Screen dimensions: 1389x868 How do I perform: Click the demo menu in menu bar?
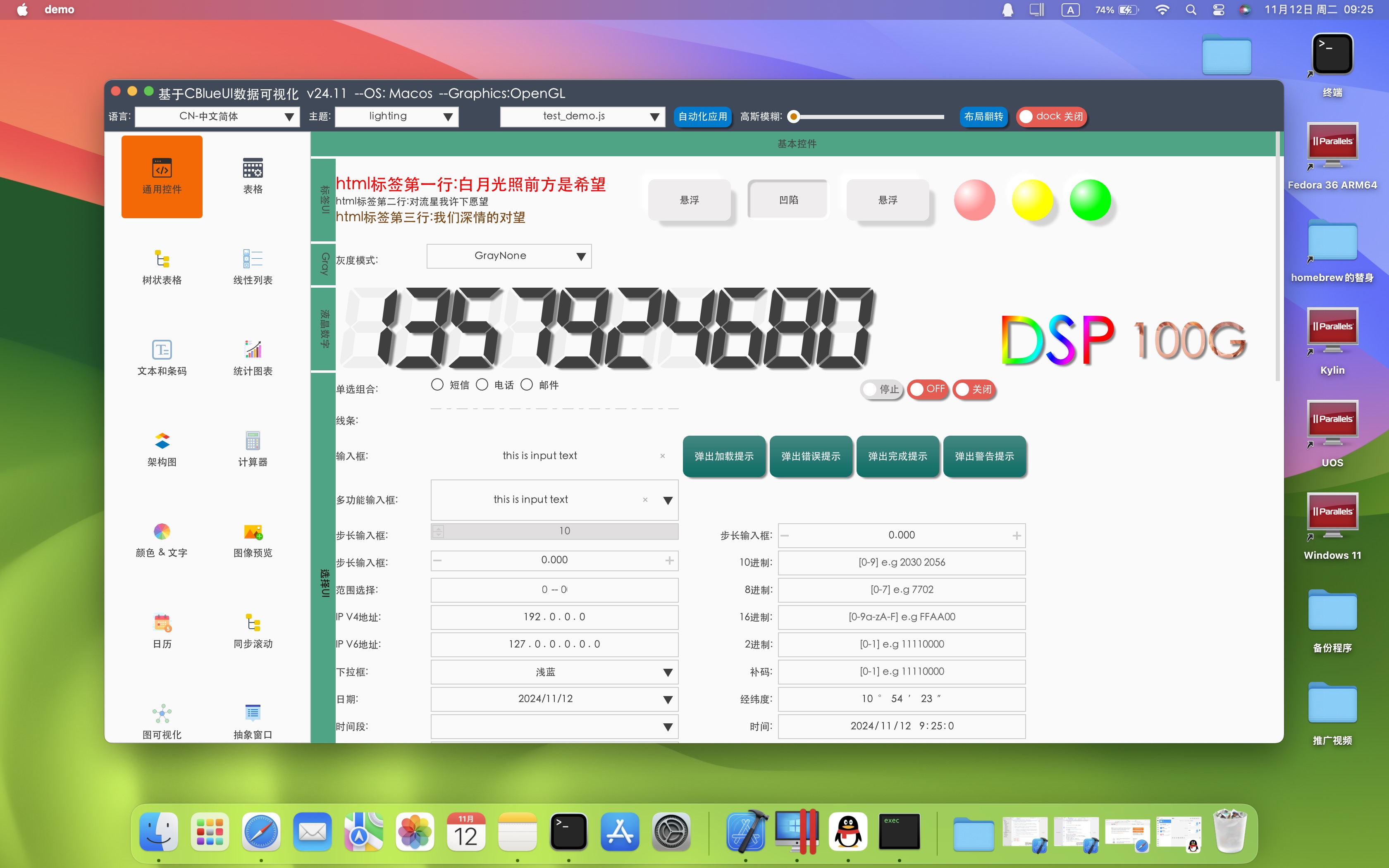click(59, 10)
